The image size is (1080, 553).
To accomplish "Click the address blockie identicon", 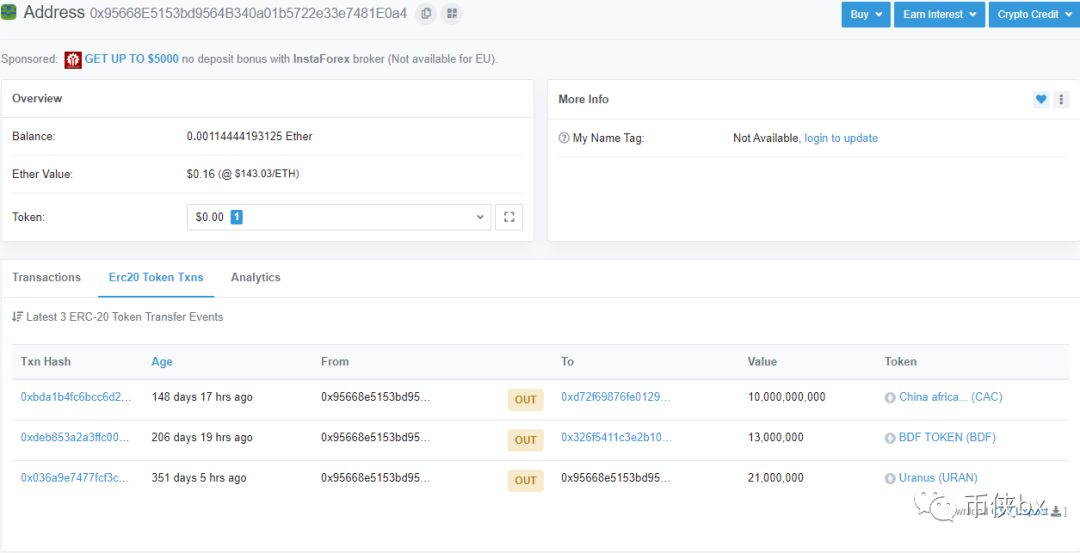I will click(9, 12).
